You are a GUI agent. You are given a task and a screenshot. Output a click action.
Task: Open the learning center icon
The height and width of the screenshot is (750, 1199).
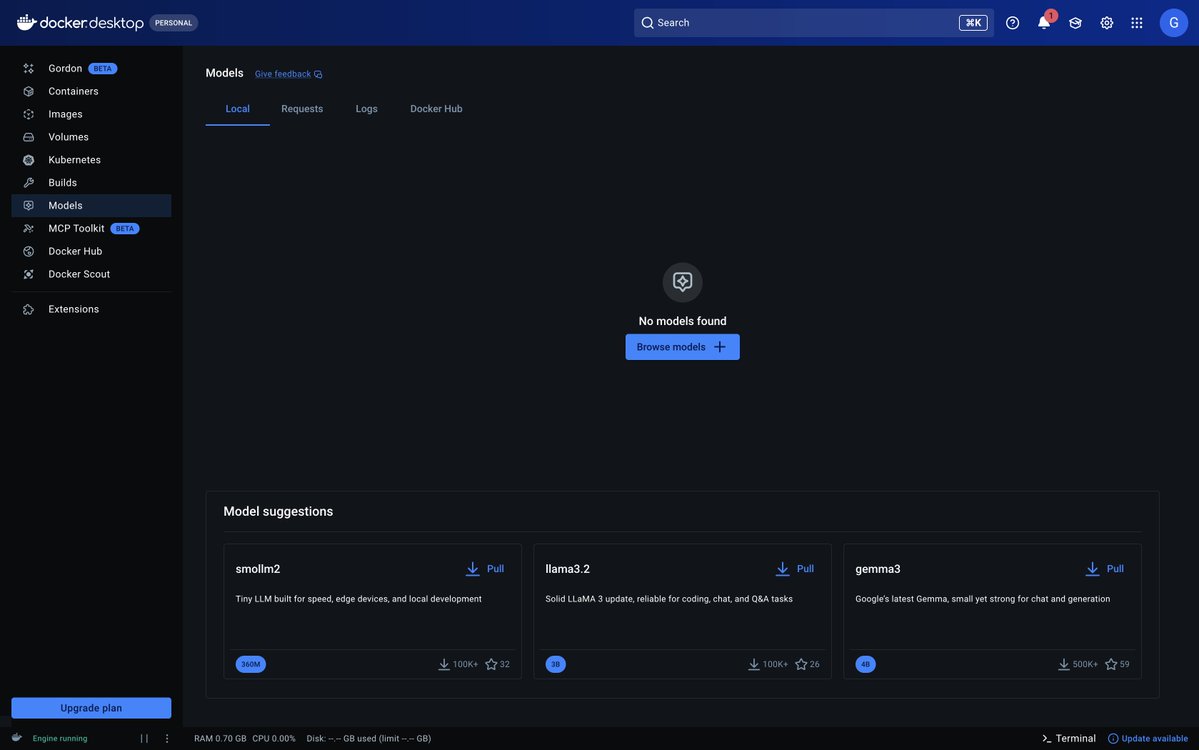point(1075,23)
